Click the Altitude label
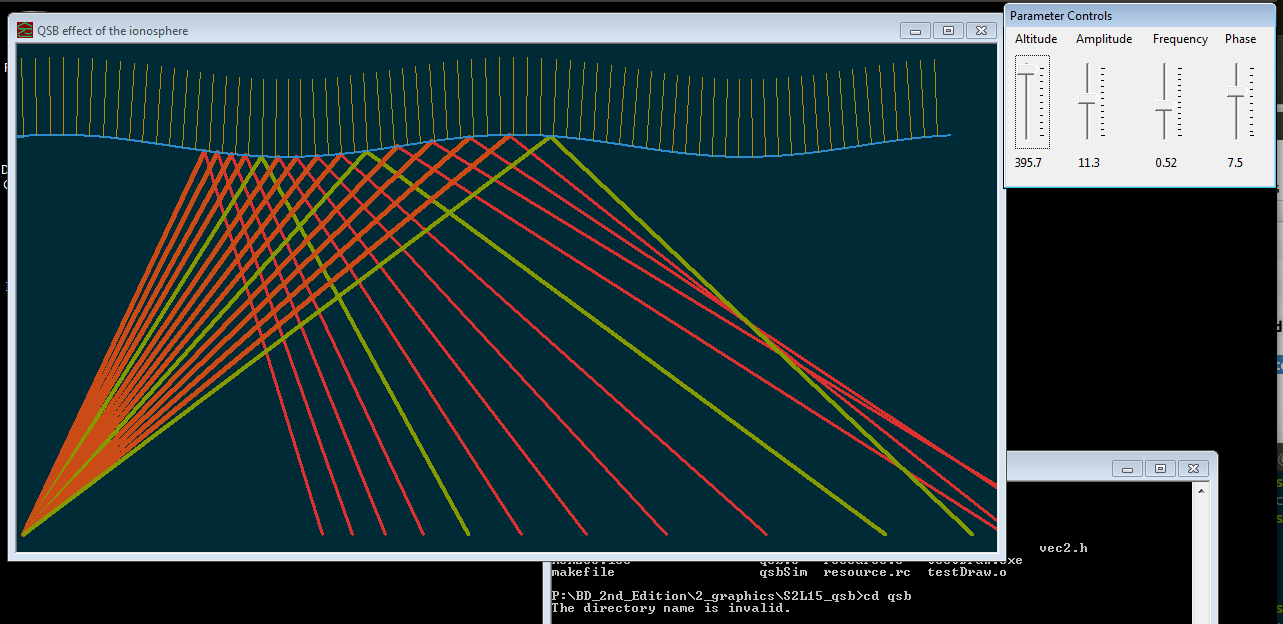1283x624 pixels. click(1036, 39)
